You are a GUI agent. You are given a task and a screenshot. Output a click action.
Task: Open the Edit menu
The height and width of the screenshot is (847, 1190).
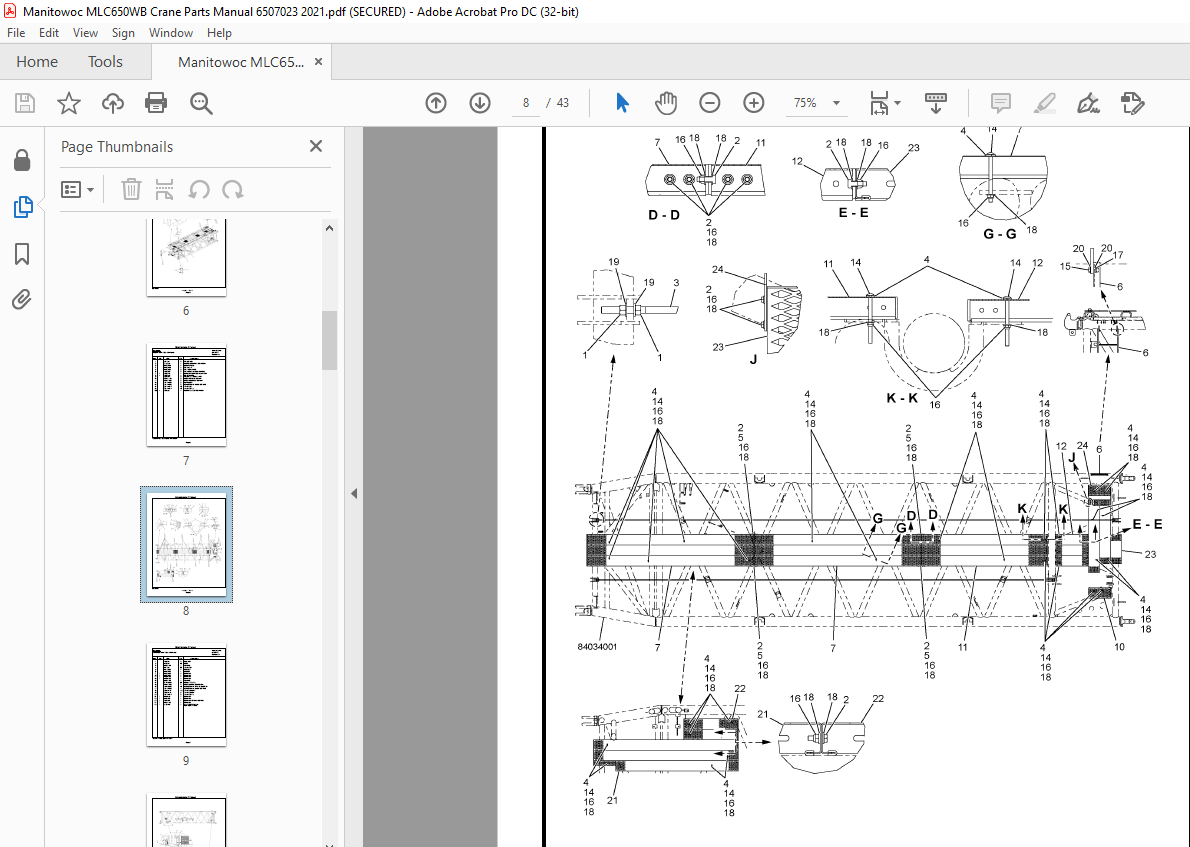(49, 33)
